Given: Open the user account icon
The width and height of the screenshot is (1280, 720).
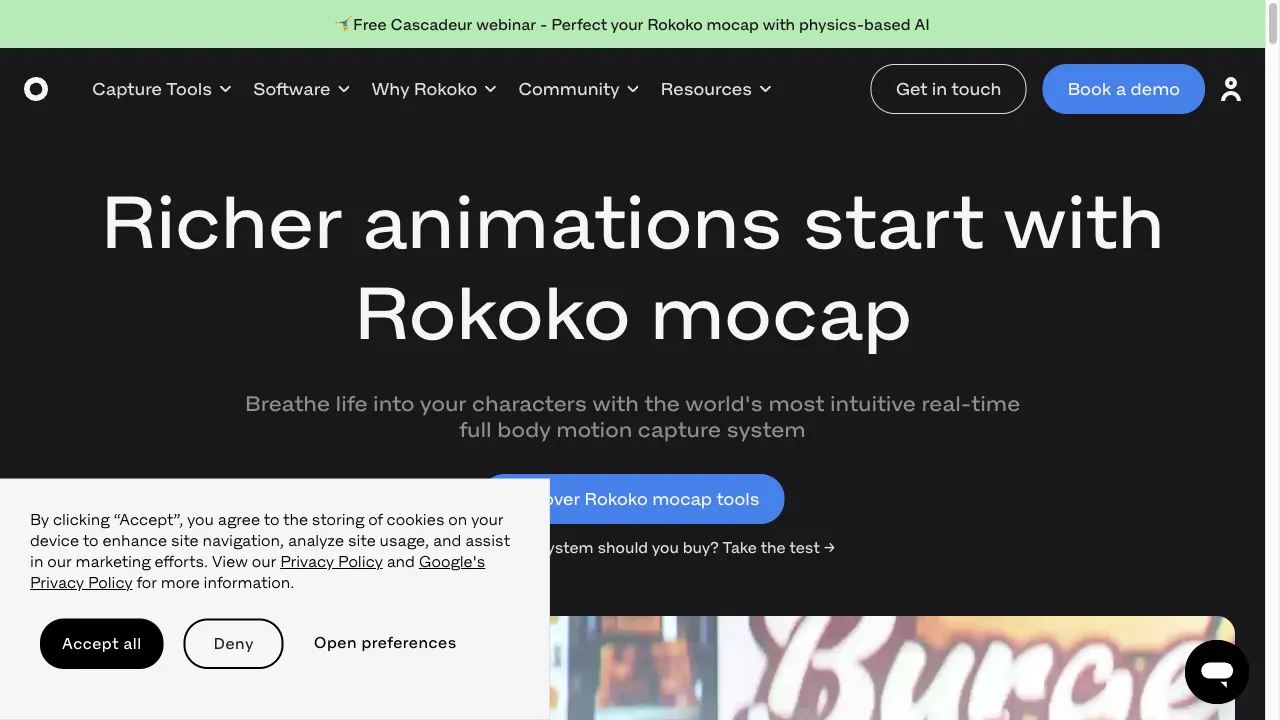Looking at the screenshot, I should coord(1231,89).
